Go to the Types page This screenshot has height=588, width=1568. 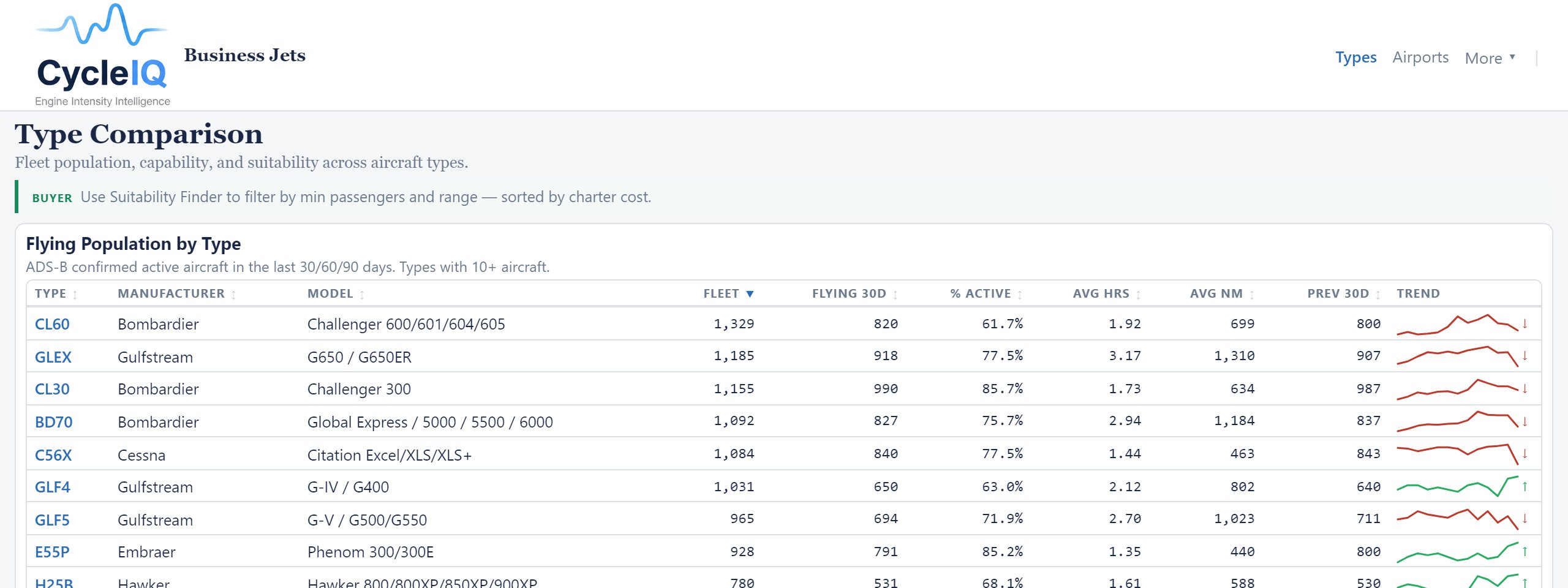coord(1356,58)
